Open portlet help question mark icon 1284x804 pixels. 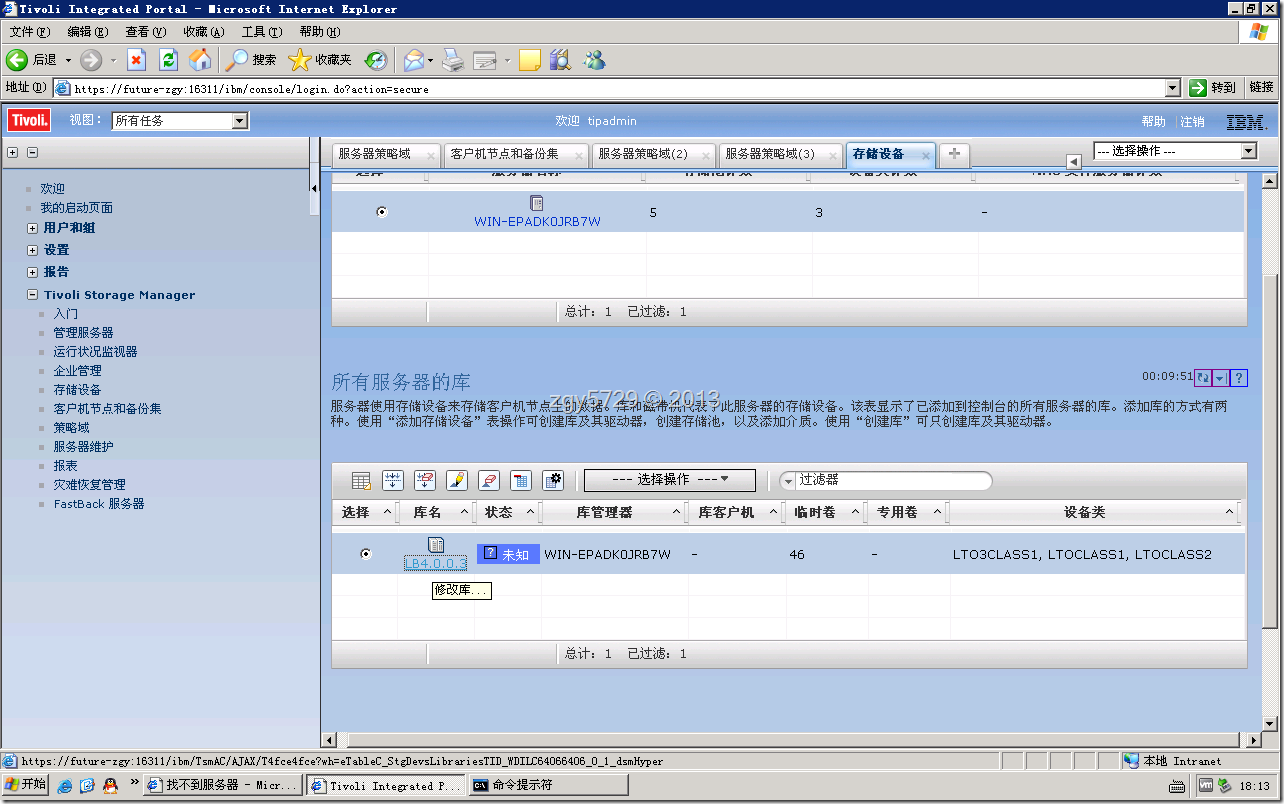tap(1239, 378)
